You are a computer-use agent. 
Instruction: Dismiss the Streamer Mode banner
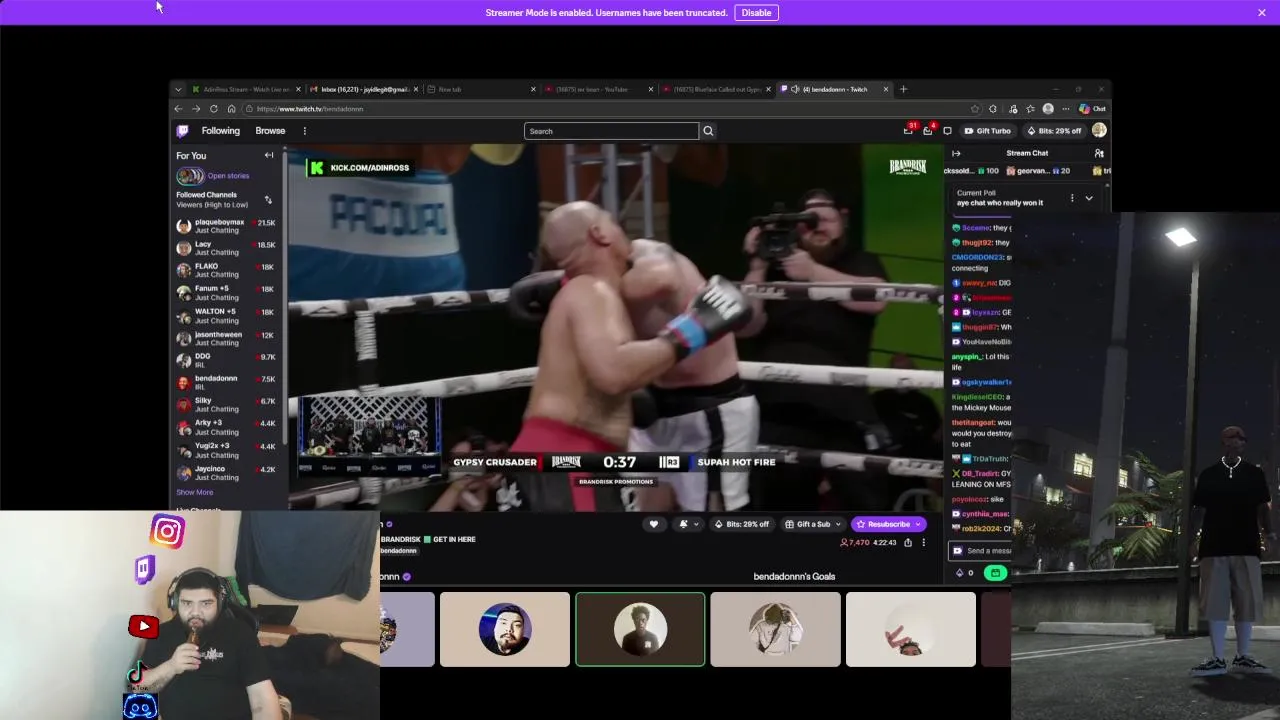click(x=1262, y=13)
